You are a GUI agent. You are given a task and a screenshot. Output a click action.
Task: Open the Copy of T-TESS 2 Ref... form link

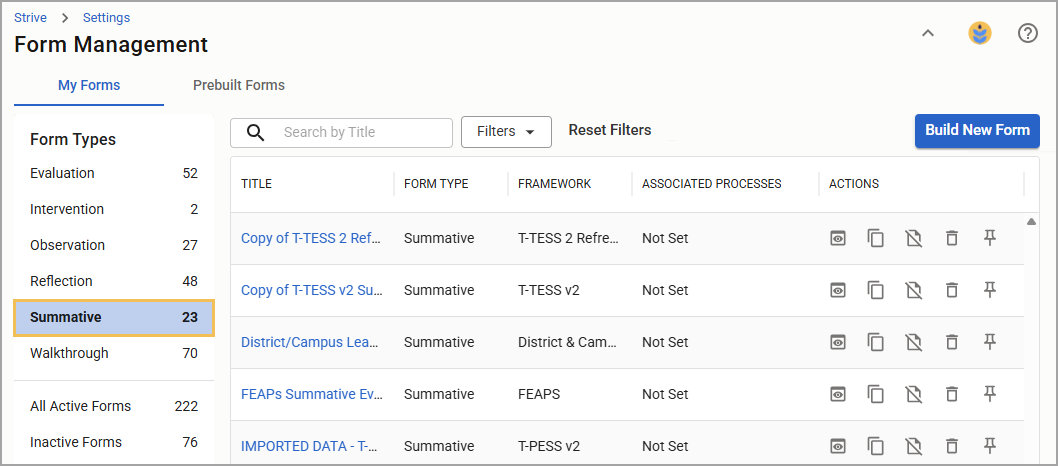coord(312,238)
